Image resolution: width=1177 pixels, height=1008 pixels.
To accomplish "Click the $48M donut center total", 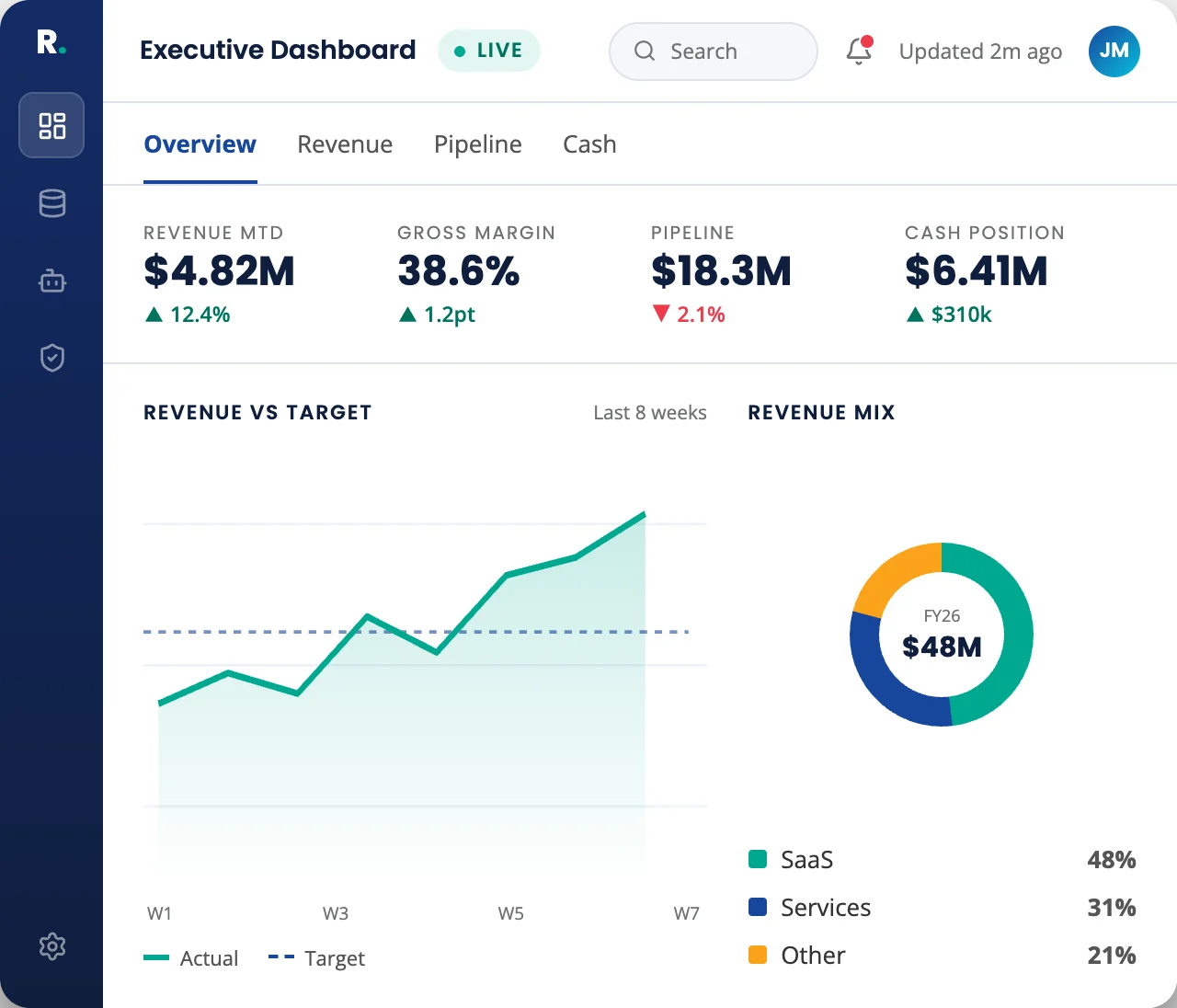I will click(942, 647).
